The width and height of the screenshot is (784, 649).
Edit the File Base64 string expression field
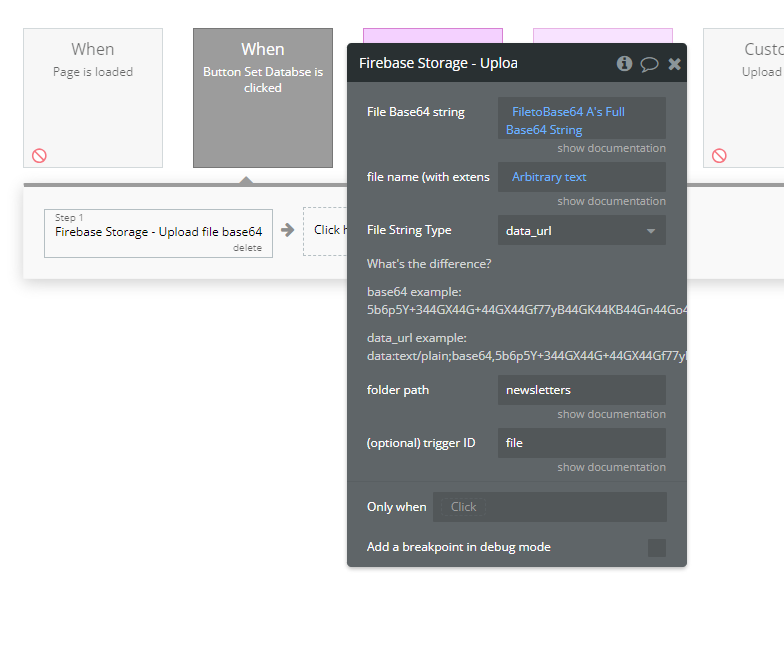click(x=582, y=118)
